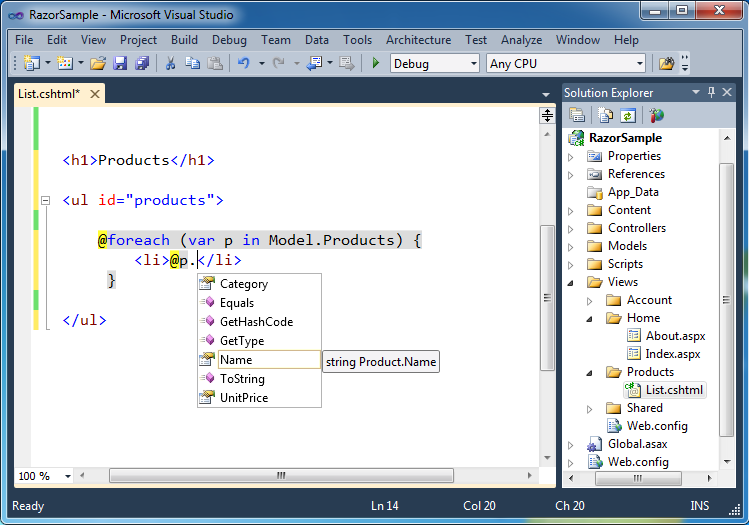Click the Navigate Forward toolbar icon
749x525 pixels.
tap(346, 63)
